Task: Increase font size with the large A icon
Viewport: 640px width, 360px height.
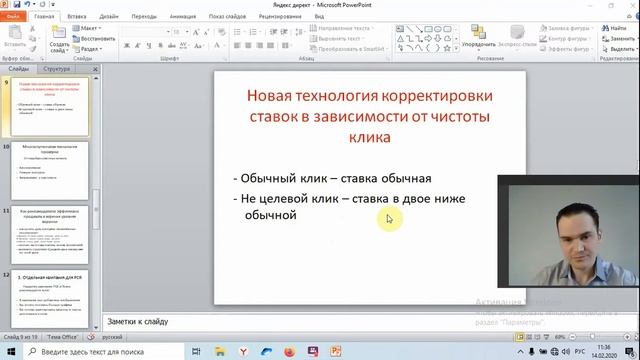Action: coord(196,32)
